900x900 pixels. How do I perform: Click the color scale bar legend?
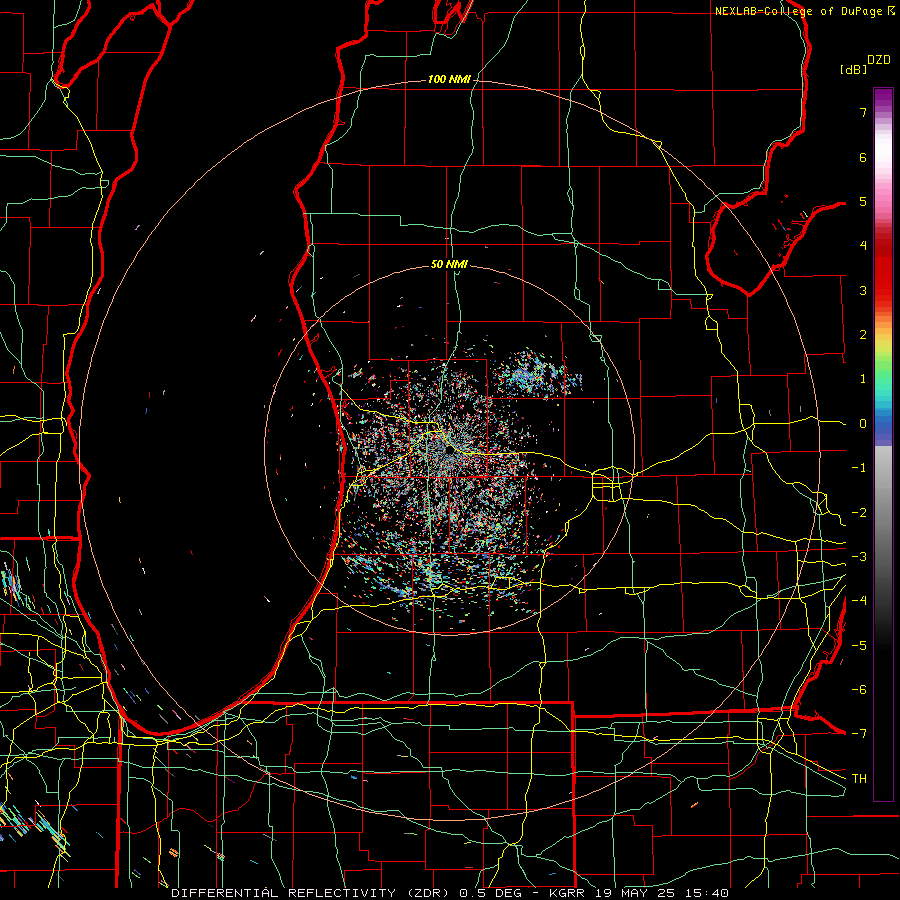tap(883, 444)
